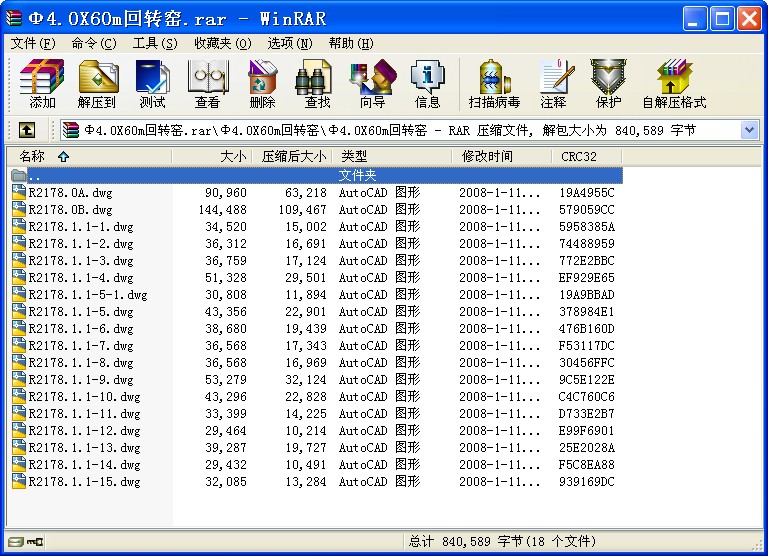This screenshot has height=556, width=768.
Task: Select file R2178.1.1-8.dwg
Action: 81,363
